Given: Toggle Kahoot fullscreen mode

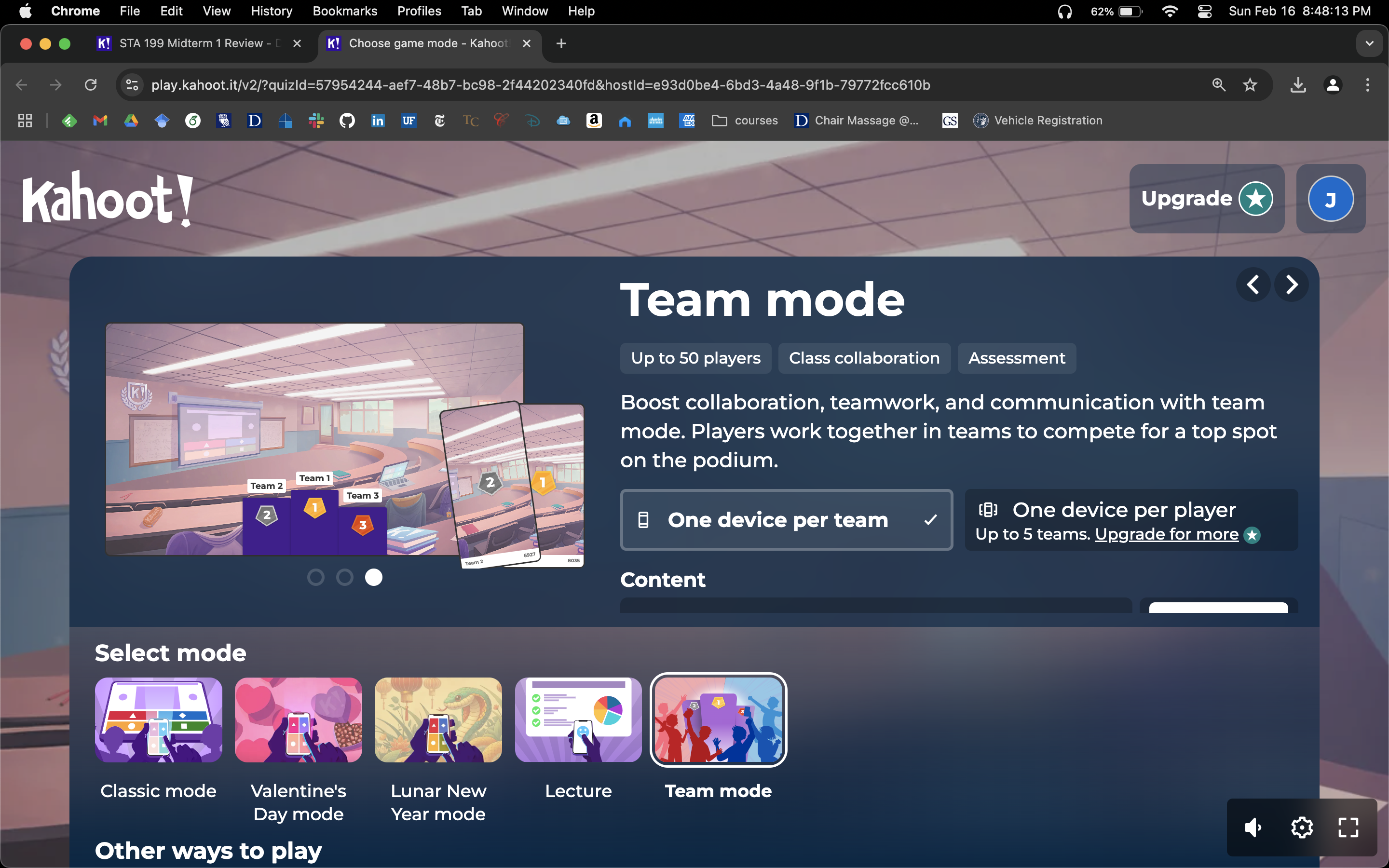Looking at the screenshot, I should point(1348,827).
